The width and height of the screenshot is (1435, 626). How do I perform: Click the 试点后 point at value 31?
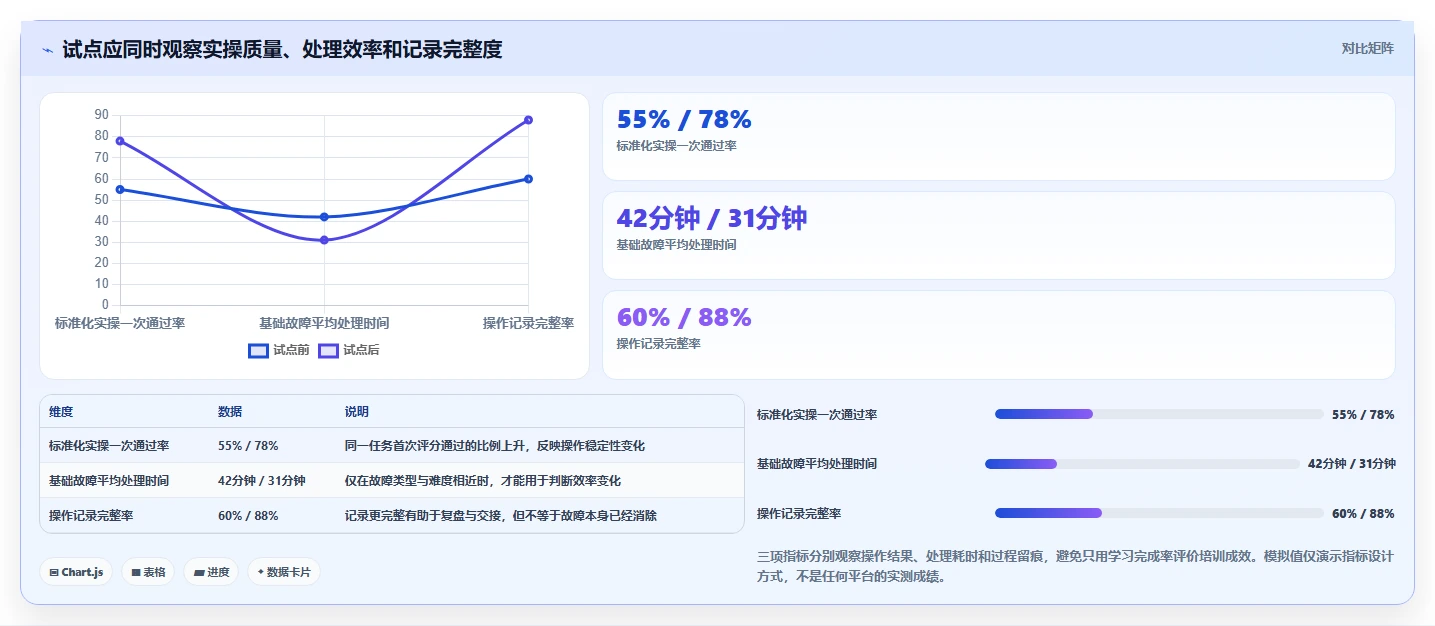(x=324, y=240)
